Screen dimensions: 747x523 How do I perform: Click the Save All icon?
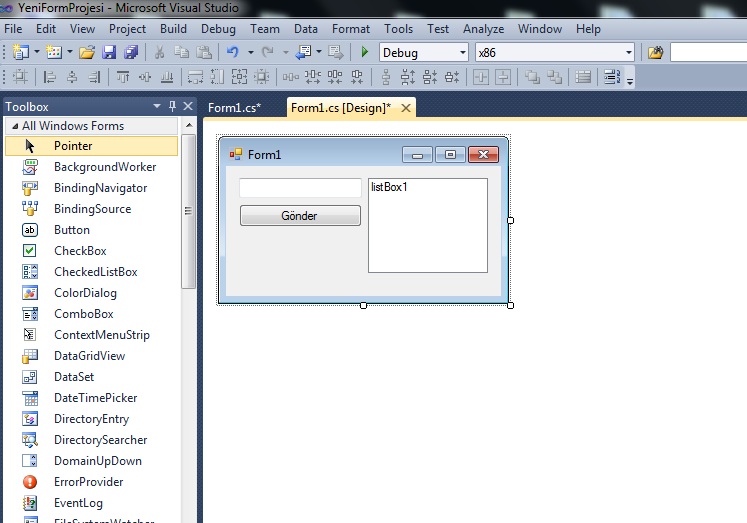tap(131, 52)
